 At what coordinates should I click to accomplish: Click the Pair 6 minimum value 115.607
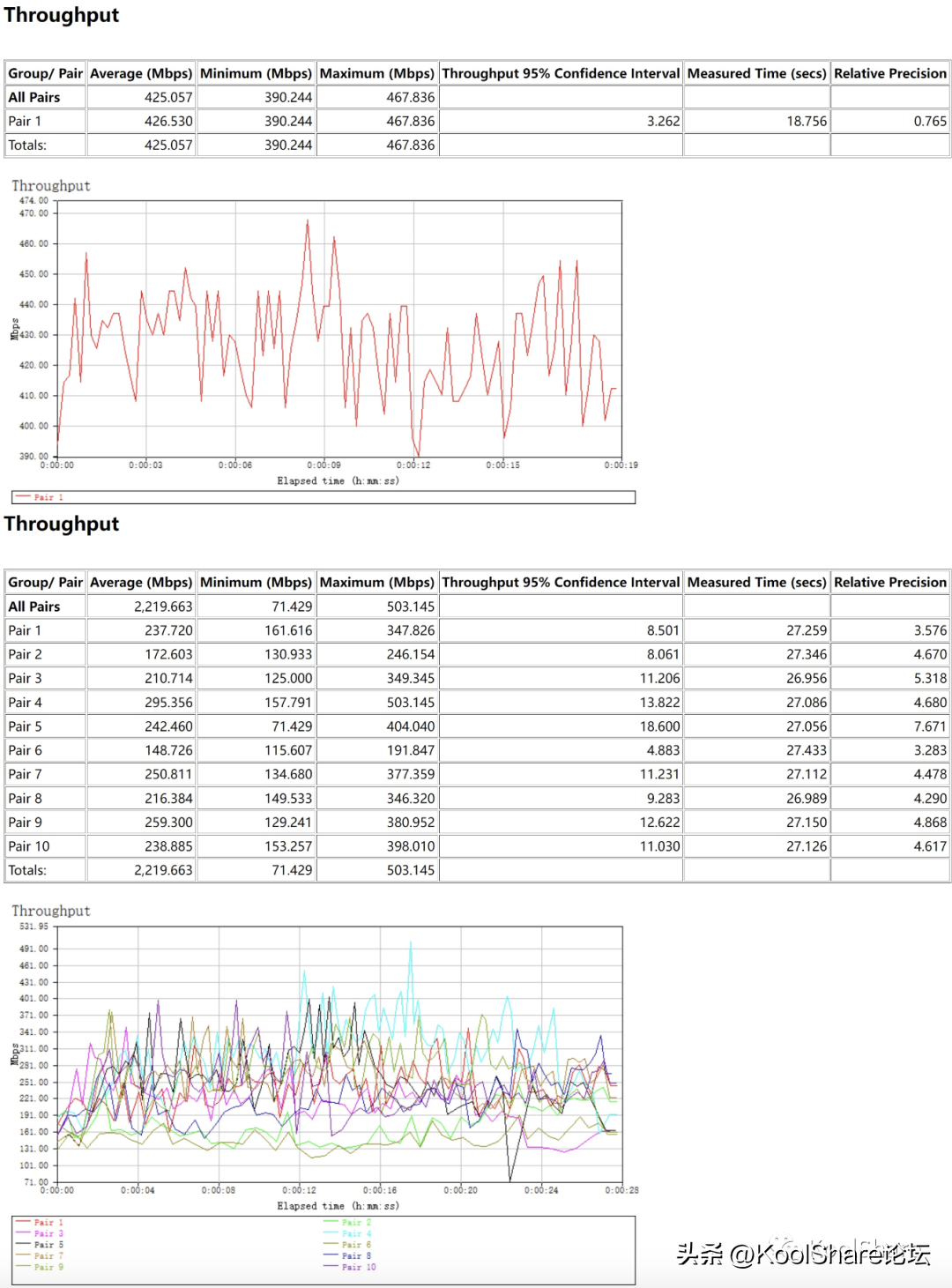tap(288, 750)
